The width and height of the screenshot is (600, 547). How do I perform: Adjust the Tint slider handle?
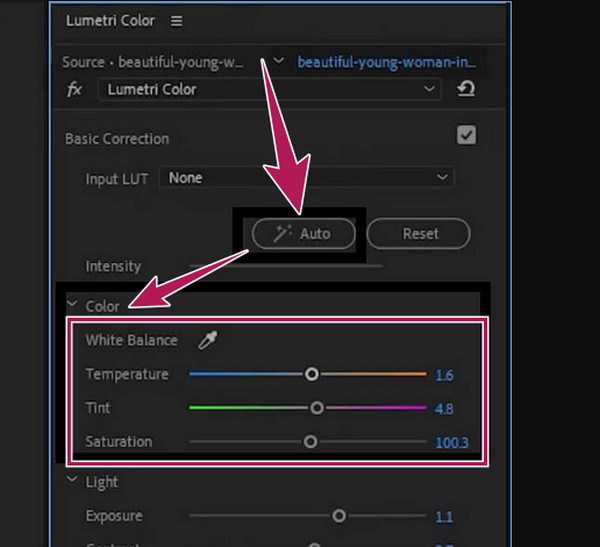tap(317, 408)
